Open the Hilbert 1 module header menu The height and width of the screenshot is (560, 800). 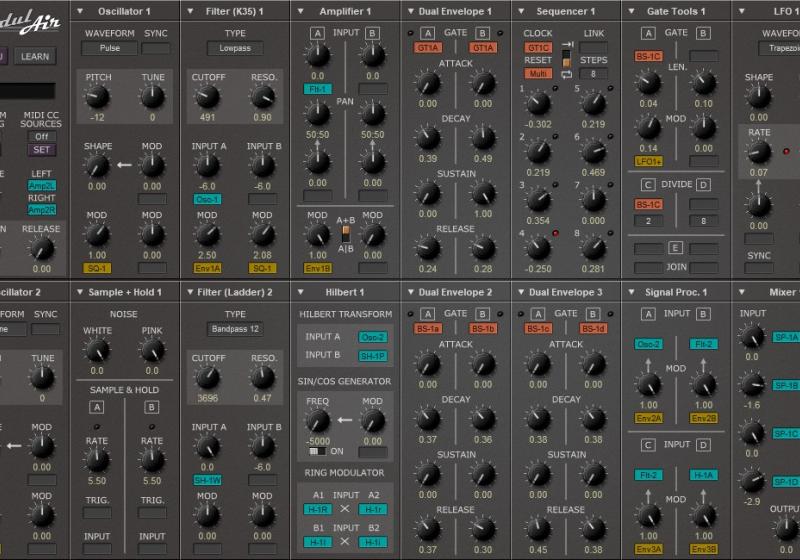(301, 291)
